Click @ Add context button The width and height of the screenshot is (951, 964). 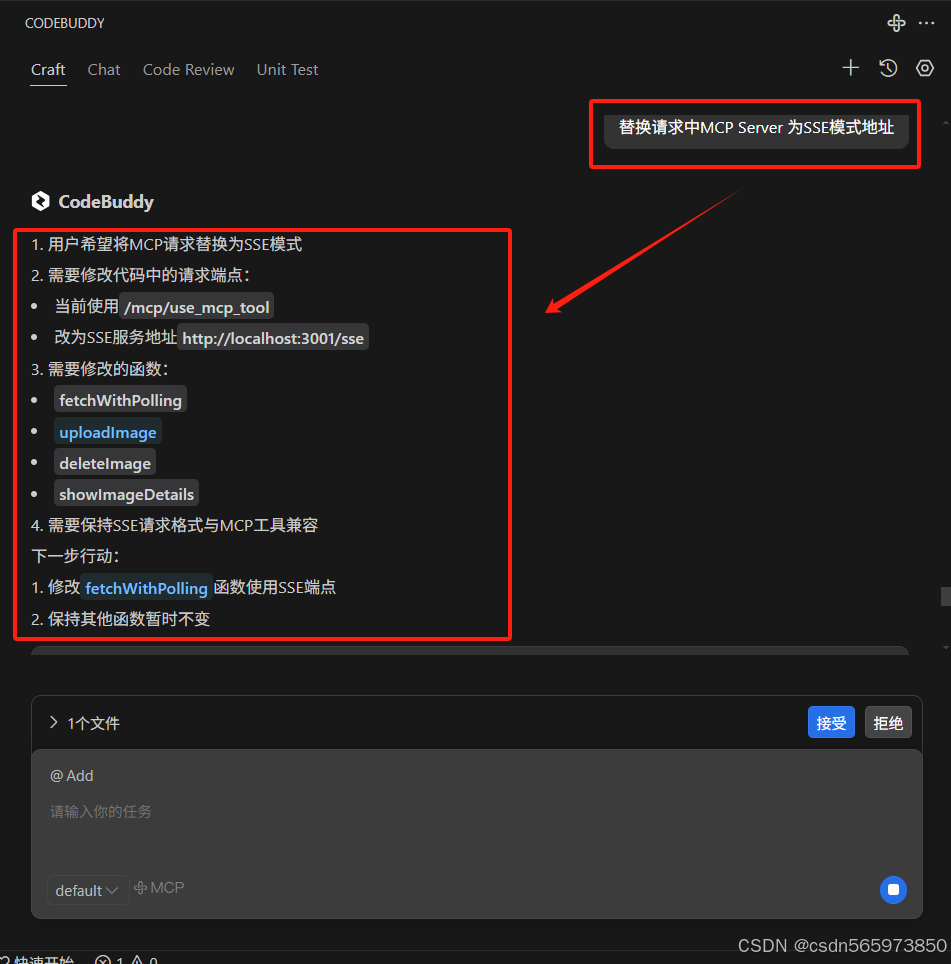[x=71, y=776]
